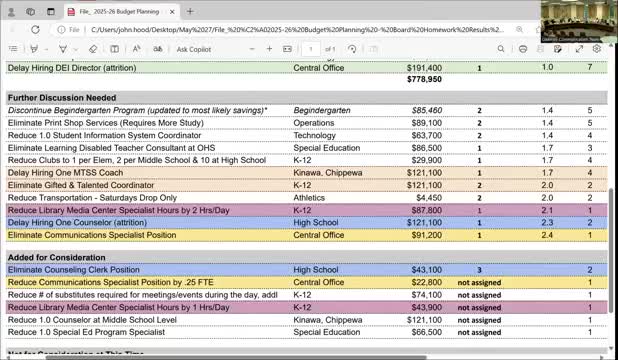Start the Read aloud feature

tap(136, 49)
